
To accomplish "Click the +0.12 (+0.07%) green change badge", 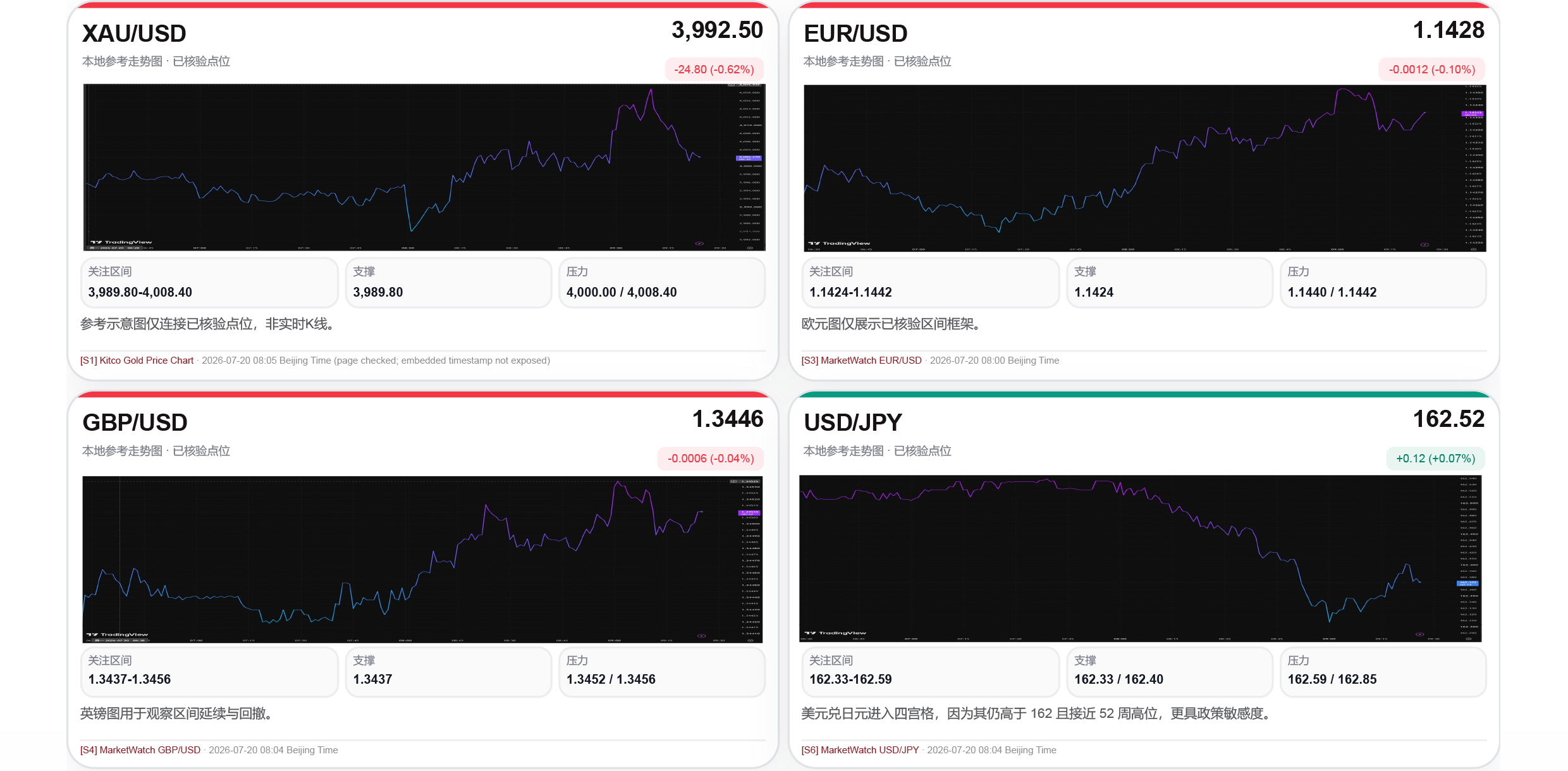I will click(1435, 459).
